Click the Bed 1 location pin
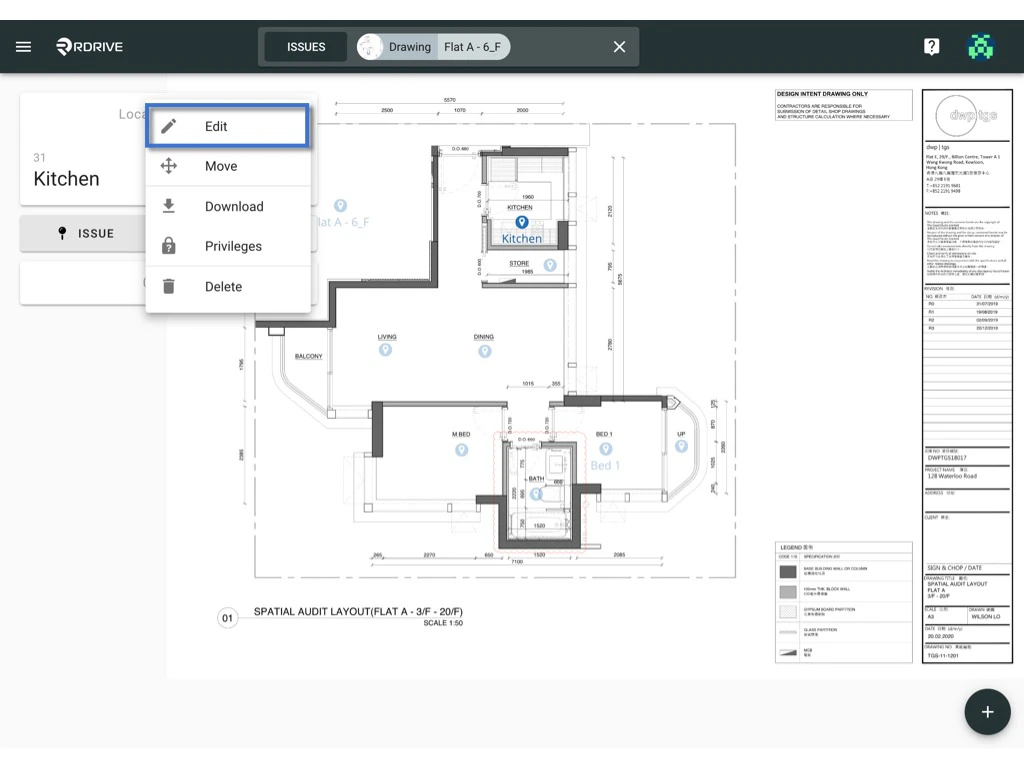1024x768 pixels. 606,449
